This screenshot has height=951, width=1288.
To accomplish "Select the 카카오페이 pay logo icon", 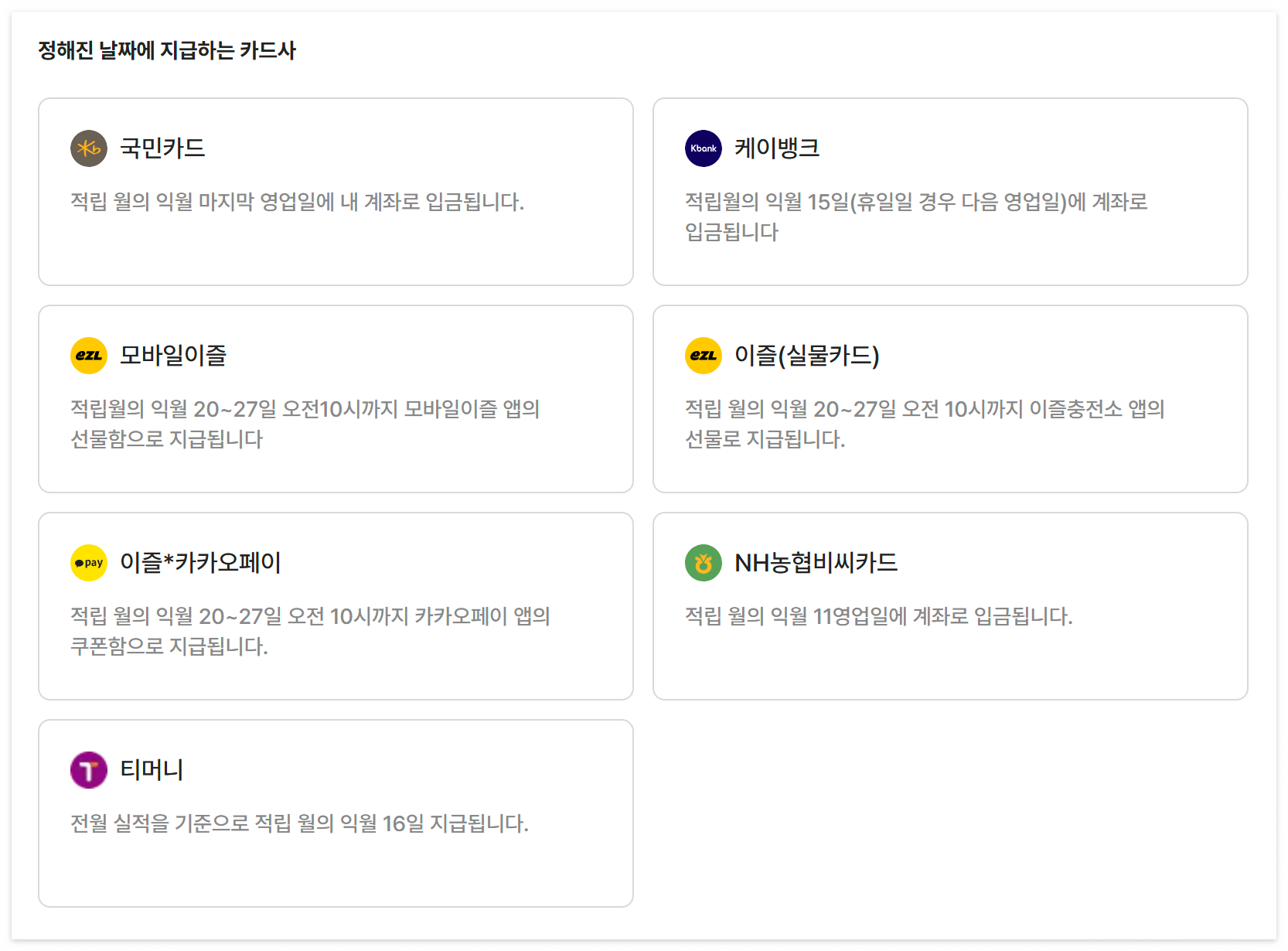I will (88, 562).
